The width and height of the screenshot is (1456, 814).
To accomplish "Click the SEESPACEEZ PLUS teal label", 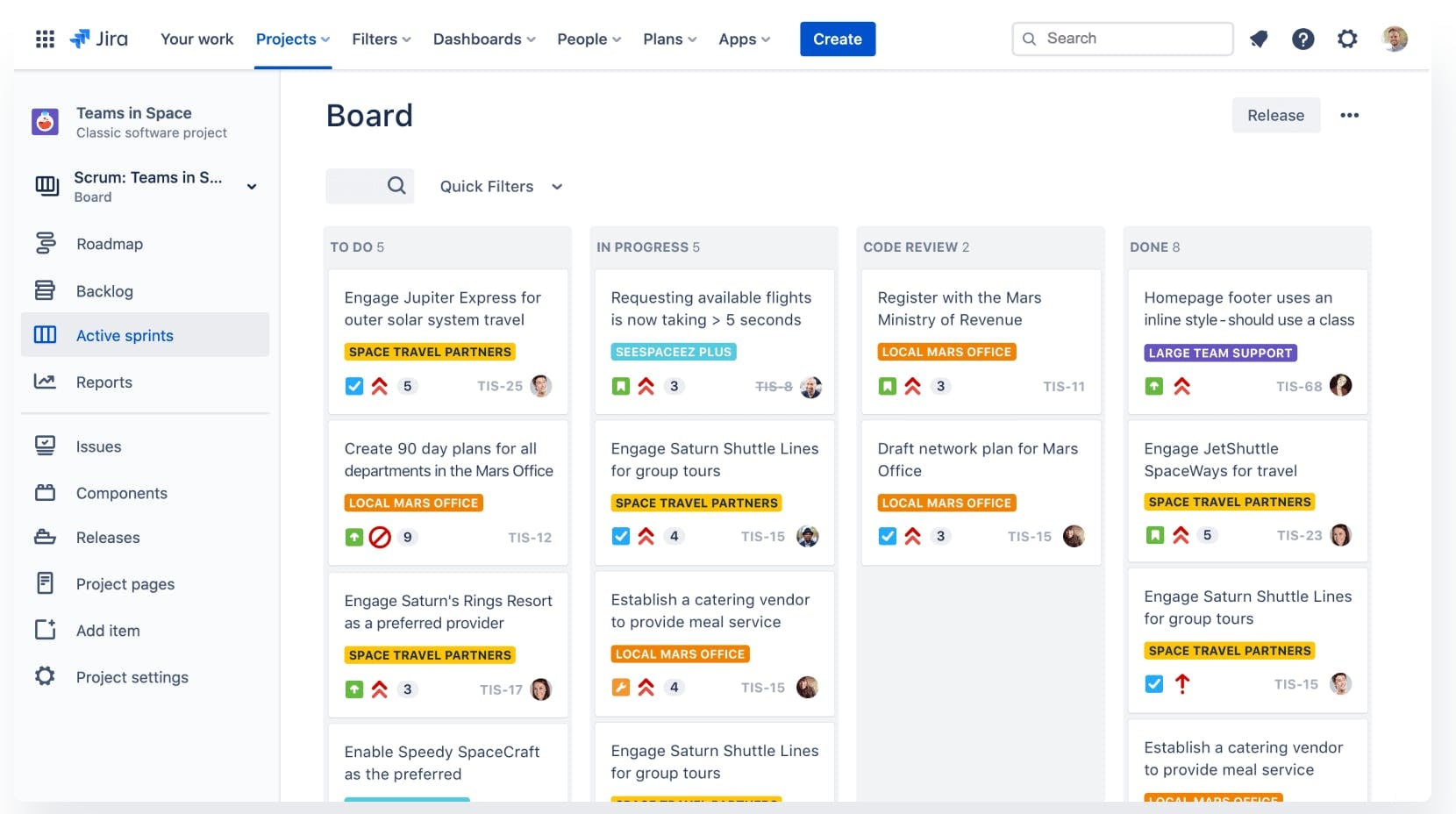I will point(673,352).
